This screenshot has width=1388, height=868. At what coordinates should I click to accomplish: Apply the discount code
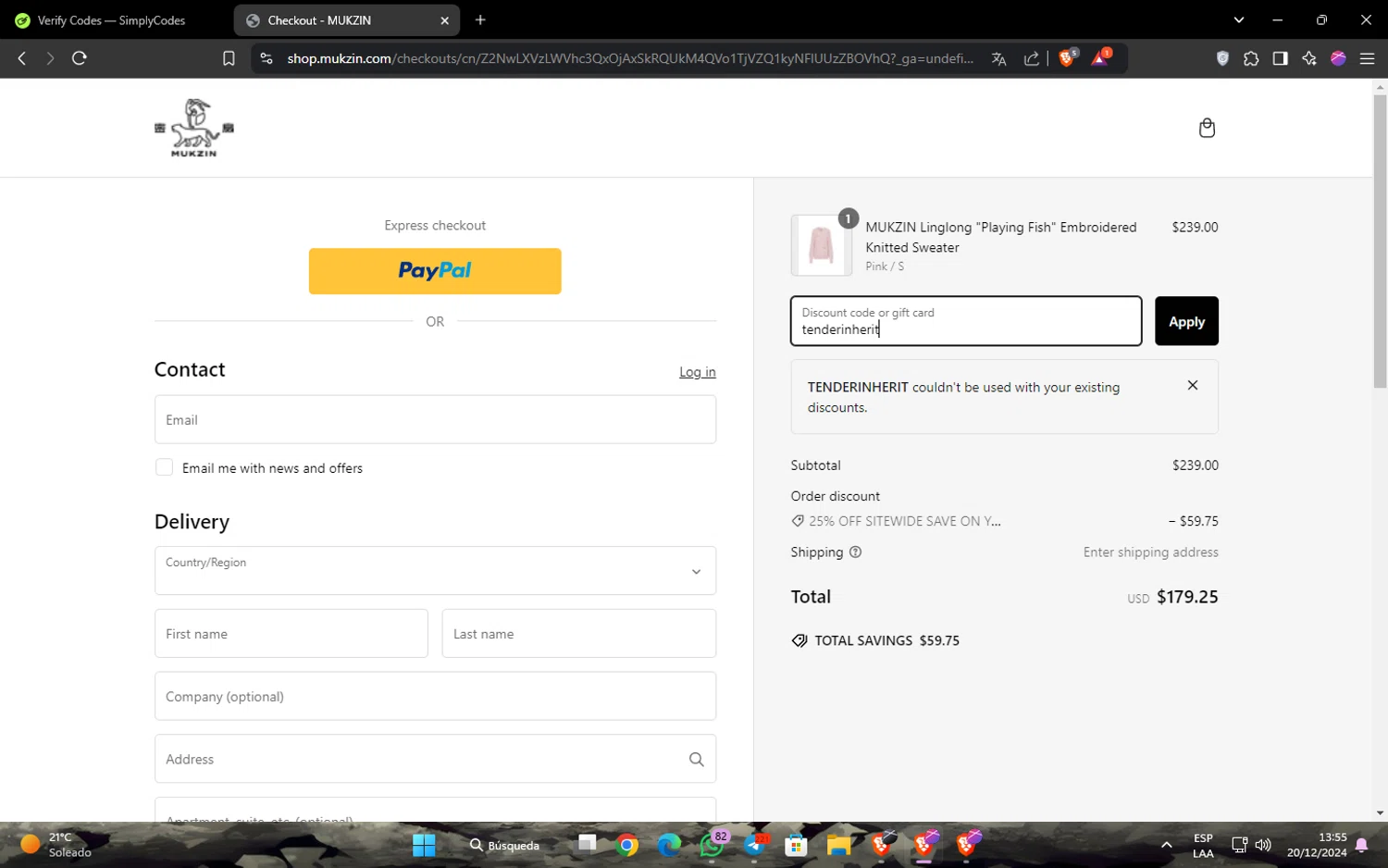(x=1186, y=321)
